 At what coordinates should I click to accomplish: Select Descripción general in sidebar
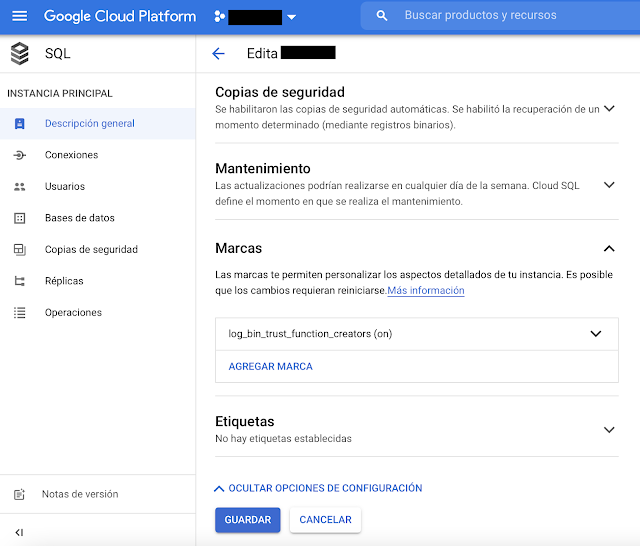click(x=89, y=124)
